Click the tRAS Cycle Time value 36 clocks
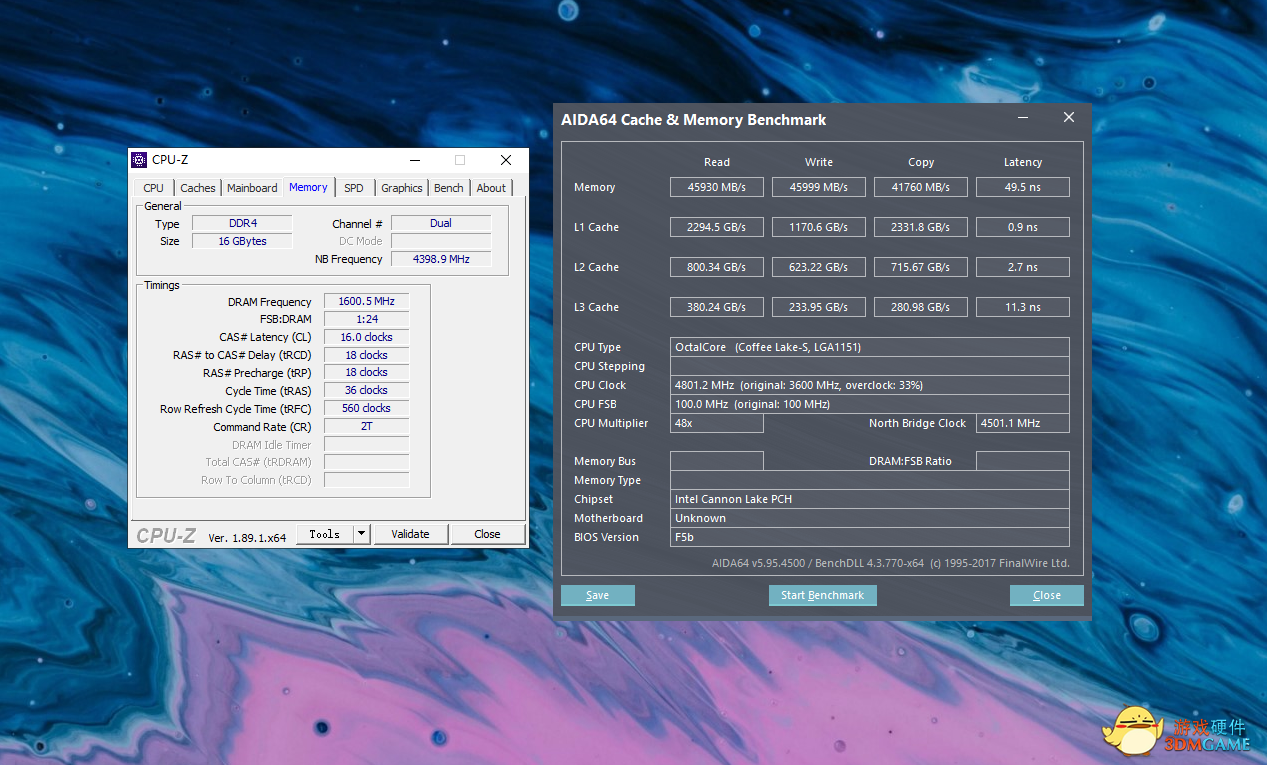 366,390
